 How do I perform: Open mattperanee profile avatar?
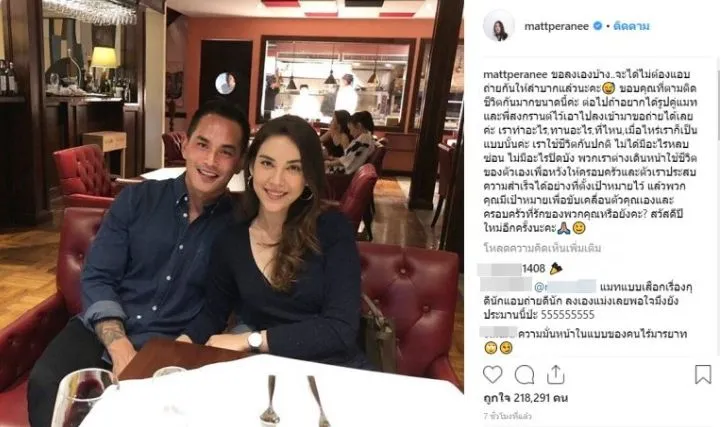click(499, 26)
